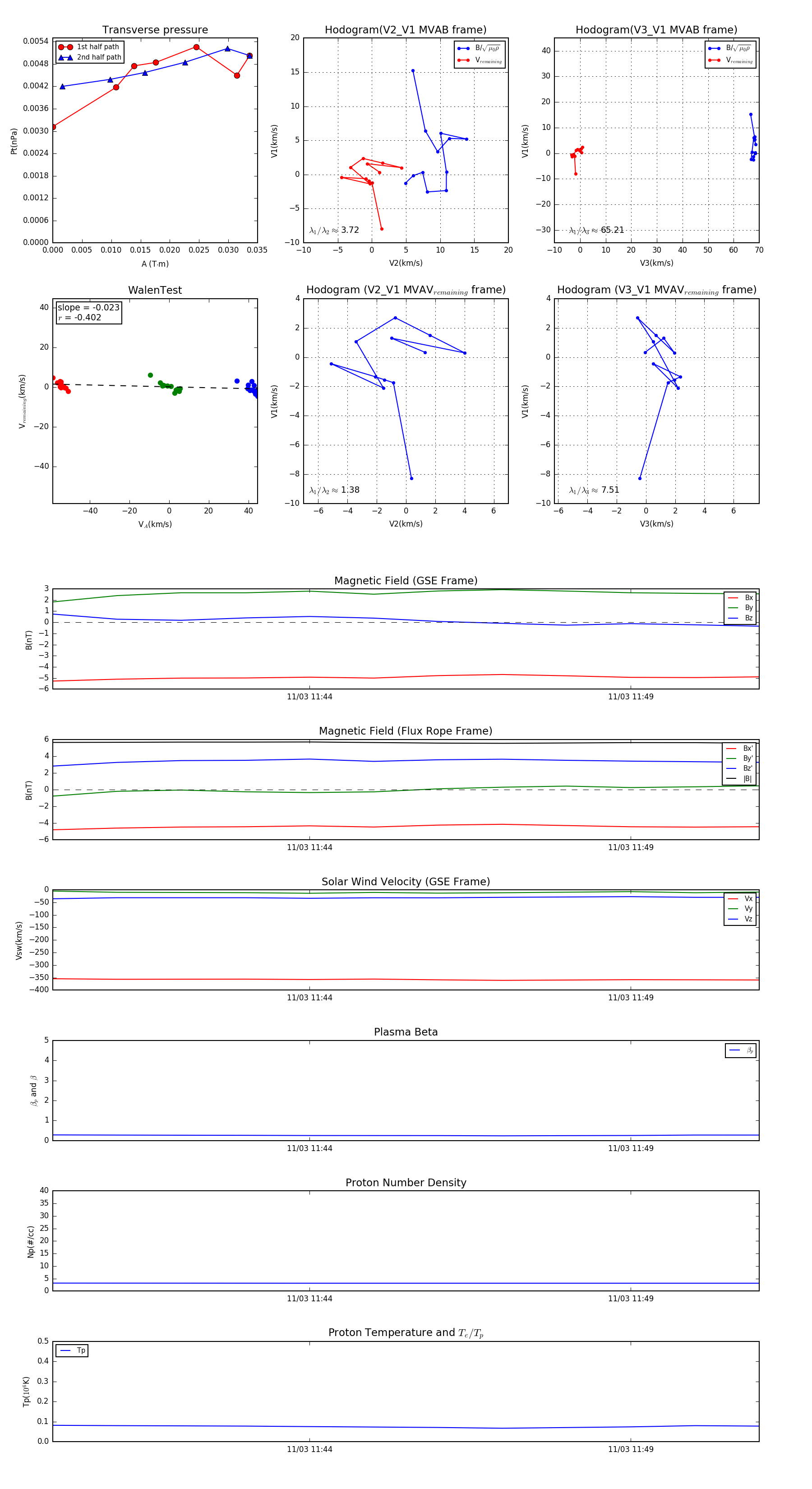Select the "Bx'" legend entry in the Flux Rope plot
This screenshot has width=812, height=1489.
(739, 748)
